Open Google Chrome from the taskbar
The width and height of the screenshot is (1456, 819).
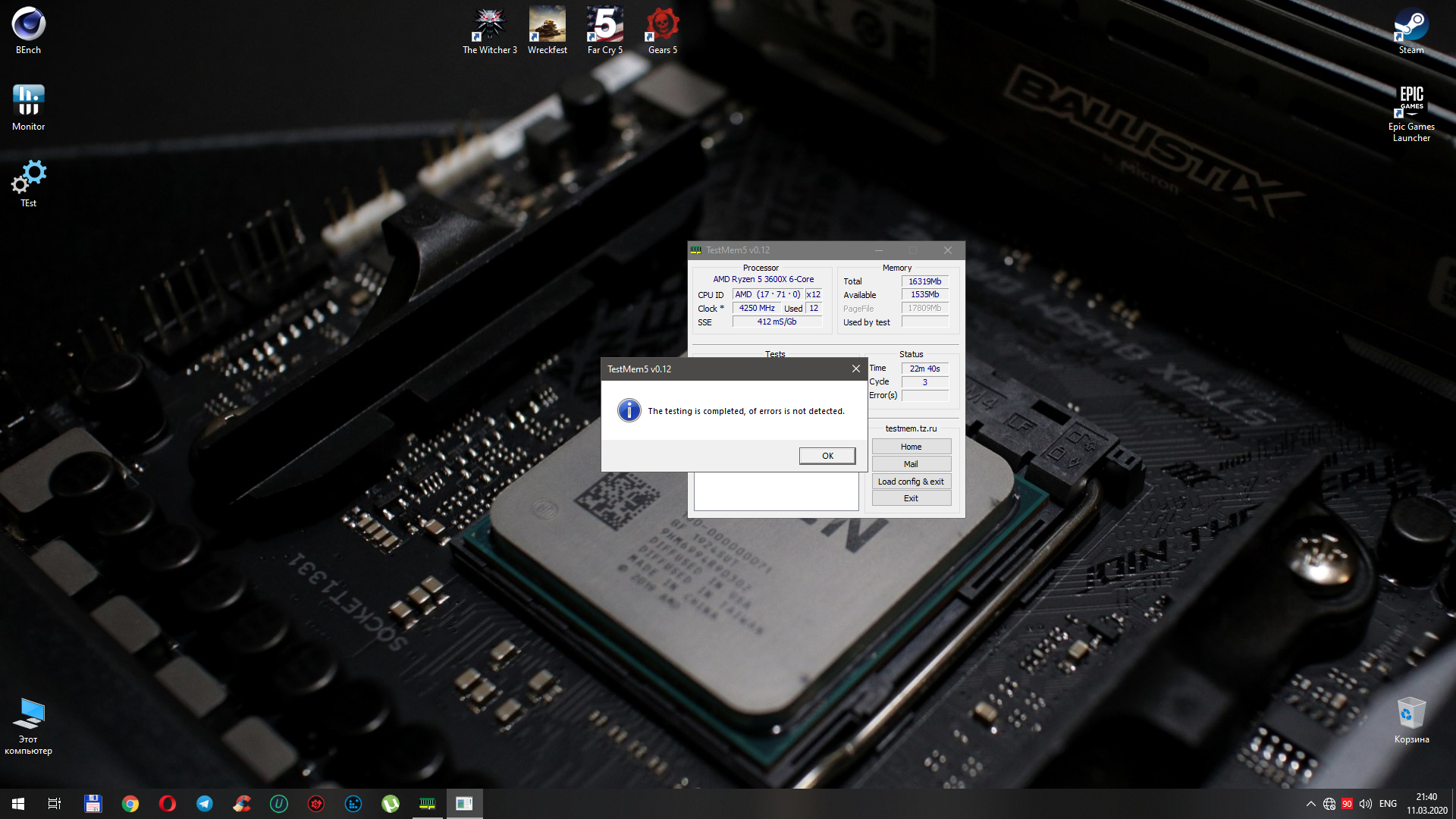[x=130, y=804]
